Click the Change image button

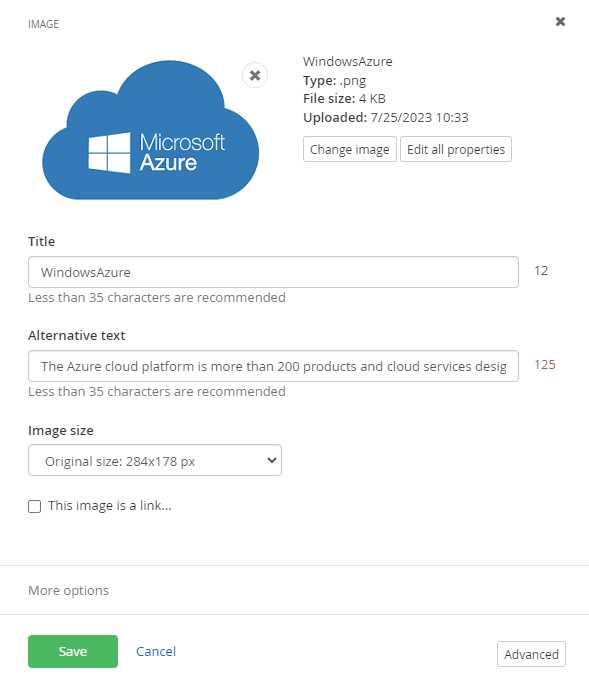pyautogui.click(x=350, y=149)
